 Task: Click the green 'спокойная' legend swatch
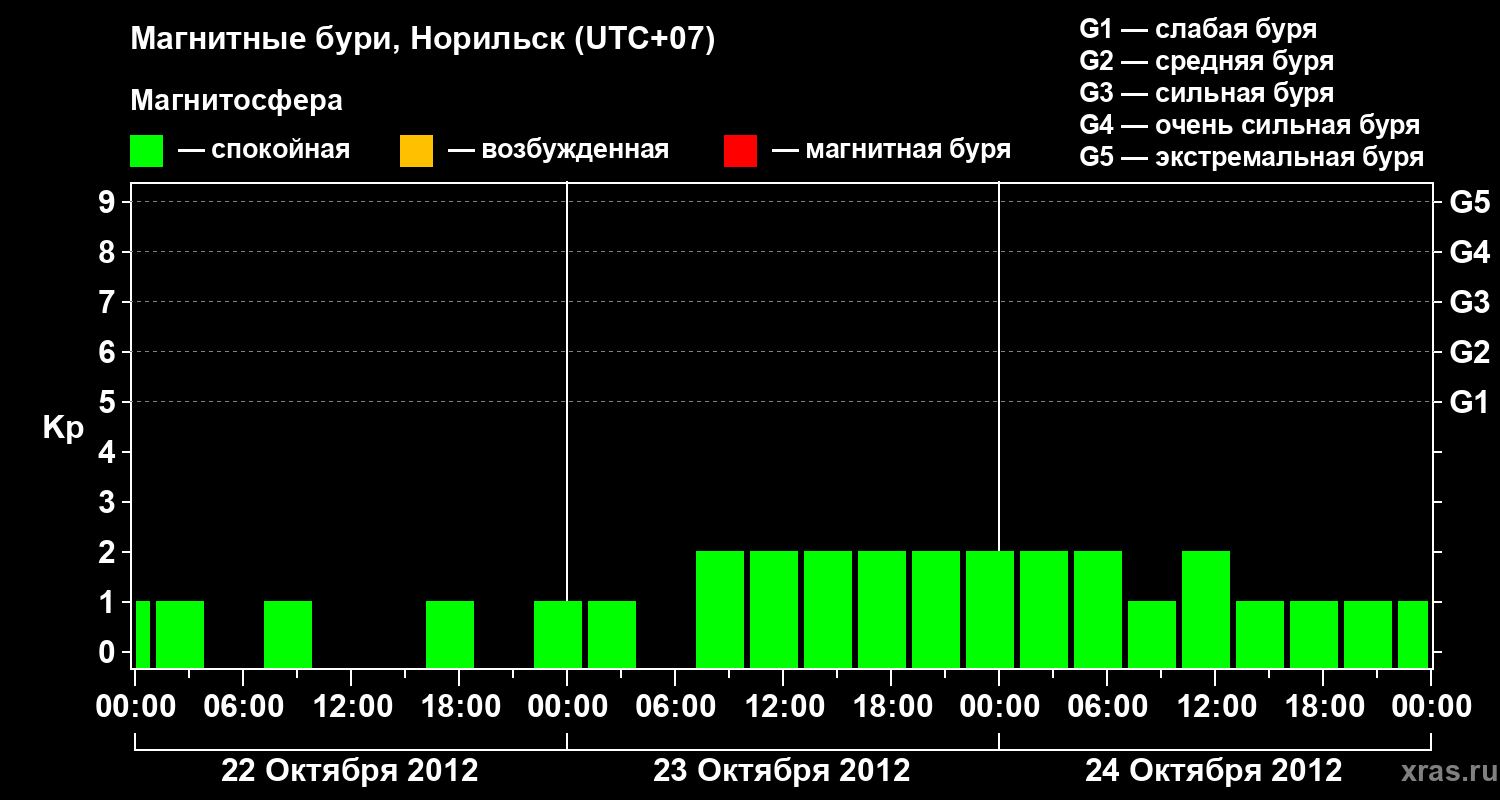pyautogui.click(x=147, y=151)
